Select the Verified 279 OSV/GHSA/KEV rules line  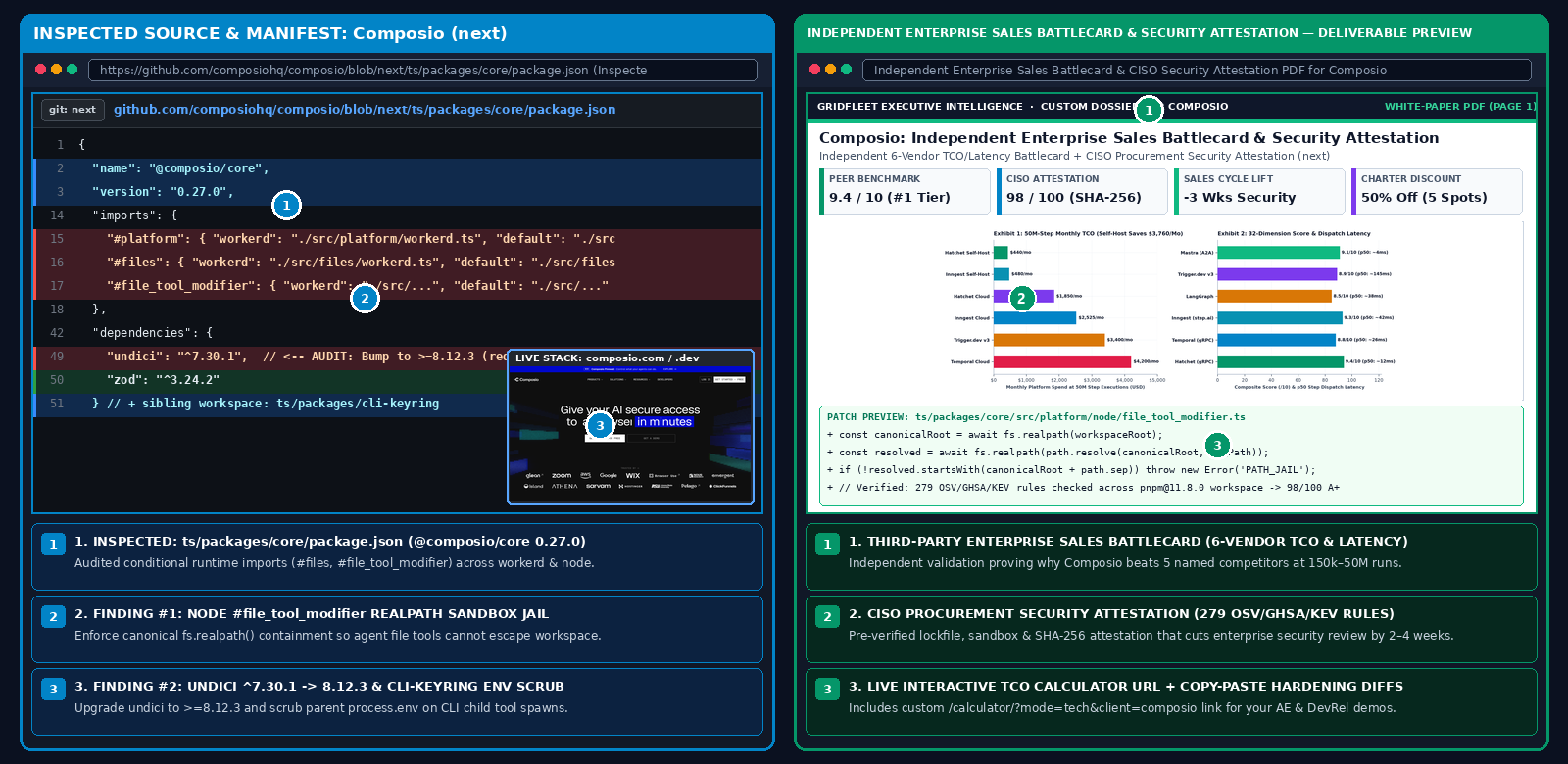tap(1083, 488)
